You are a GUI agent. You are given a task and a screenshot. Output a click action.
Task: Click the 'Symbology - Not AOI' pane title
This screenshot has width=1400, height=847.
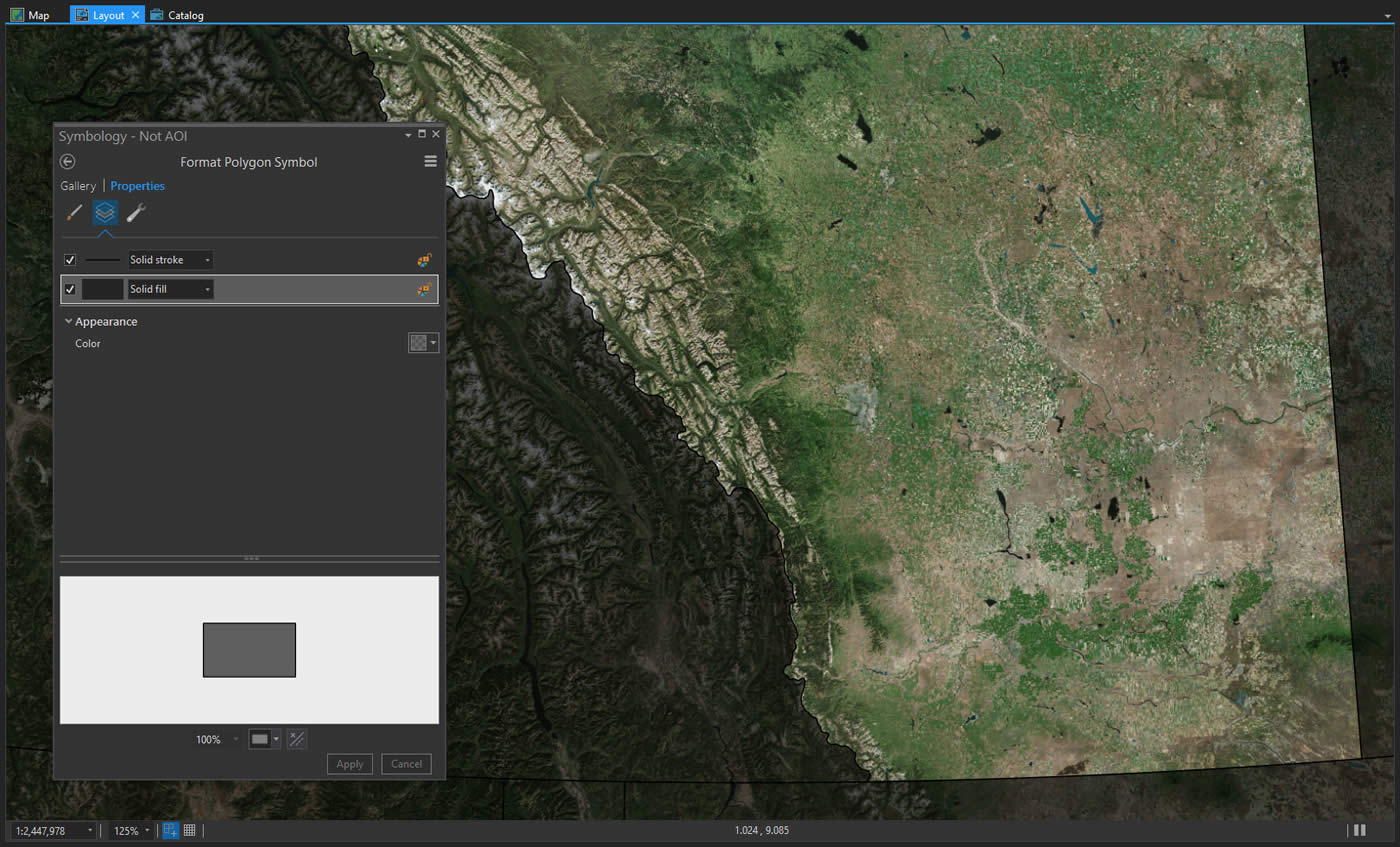click(123, 136)
